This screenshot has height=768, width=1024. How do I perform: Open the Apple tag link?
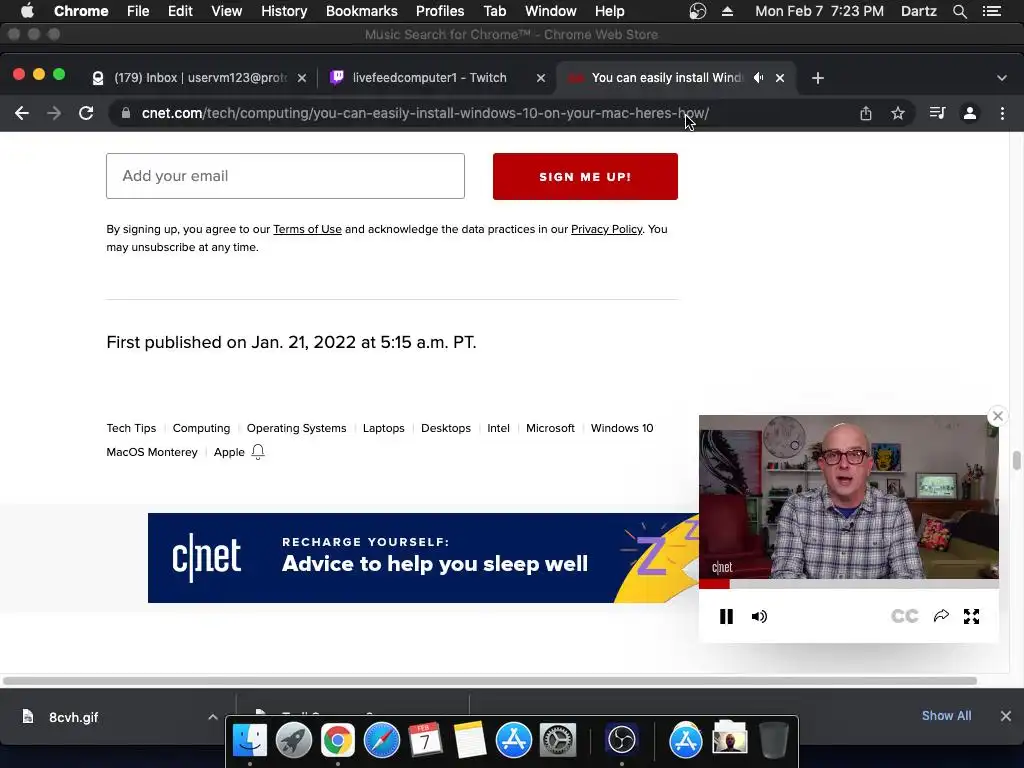[229, 452]
